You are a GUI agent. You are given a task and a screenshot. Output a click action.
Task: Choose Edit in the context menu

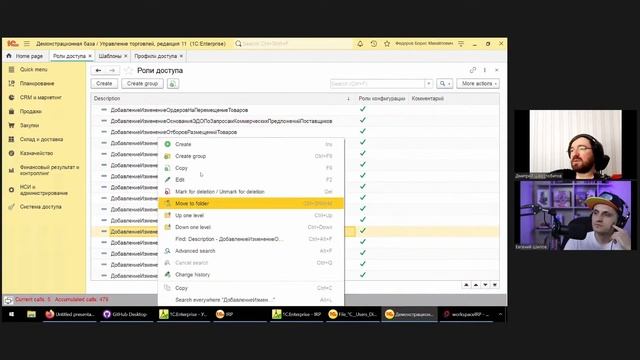[x=251, y=180]
